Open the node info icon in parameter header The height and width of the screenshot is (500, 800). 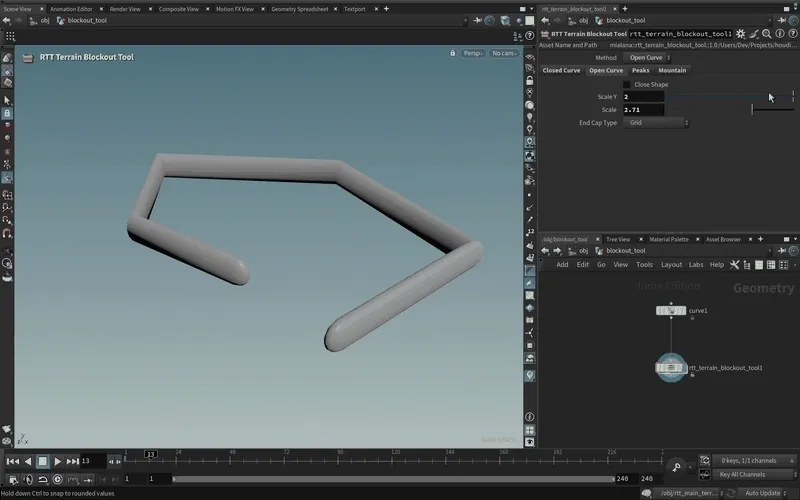[780, 34]
